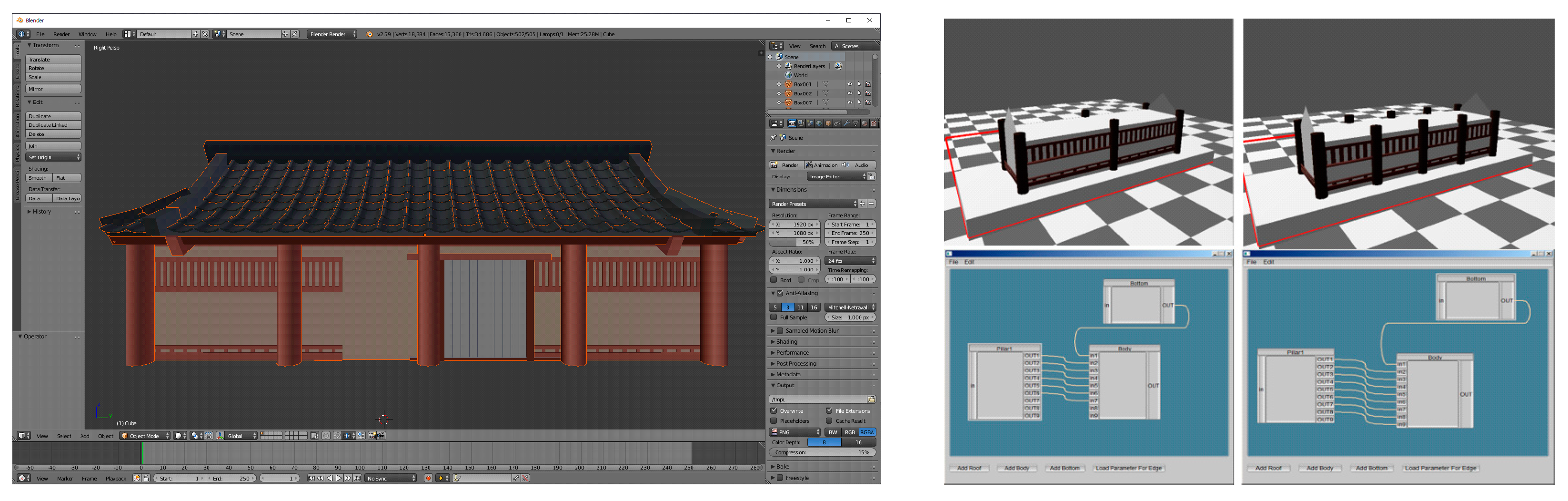The height and width of the screenshot is (501, 1568).
Task: Adjust the Compression slider
Action: point(822,453)
